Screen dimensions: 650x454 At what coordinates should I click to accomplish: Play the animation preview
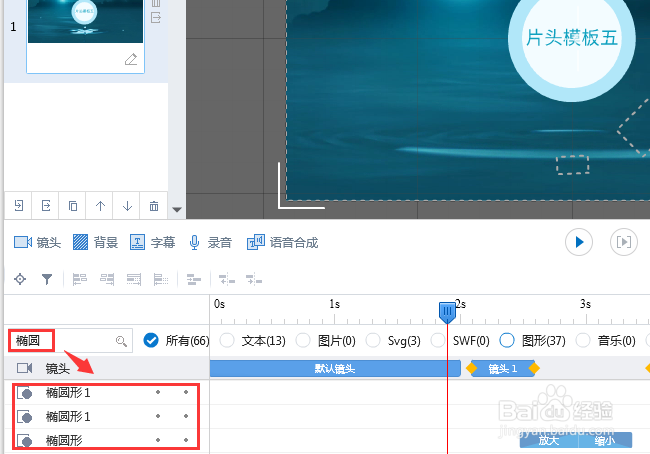click(579, 242)
